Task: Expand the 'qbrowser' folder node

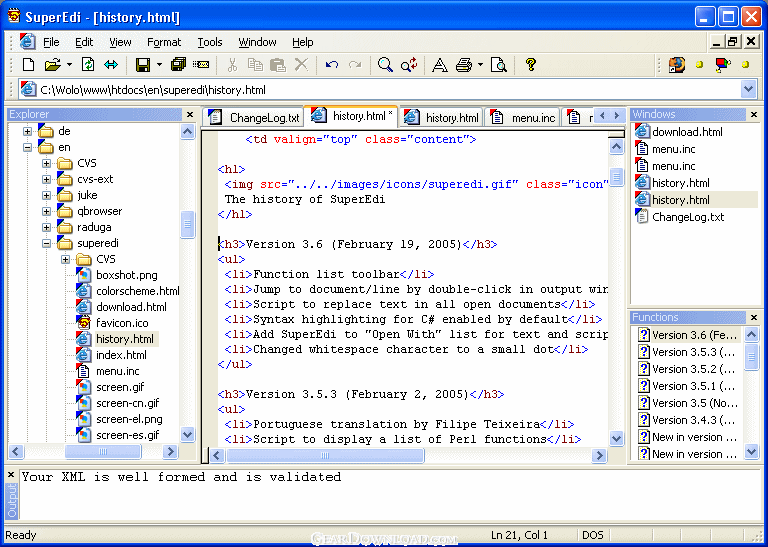Action: (x=46, y=211)
